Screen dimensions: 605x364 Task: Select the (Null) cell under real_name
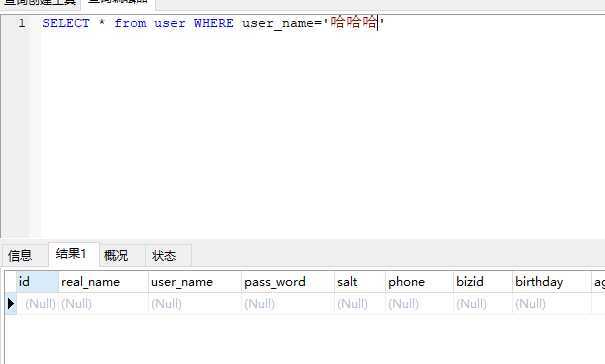click(x=103, y=304)
